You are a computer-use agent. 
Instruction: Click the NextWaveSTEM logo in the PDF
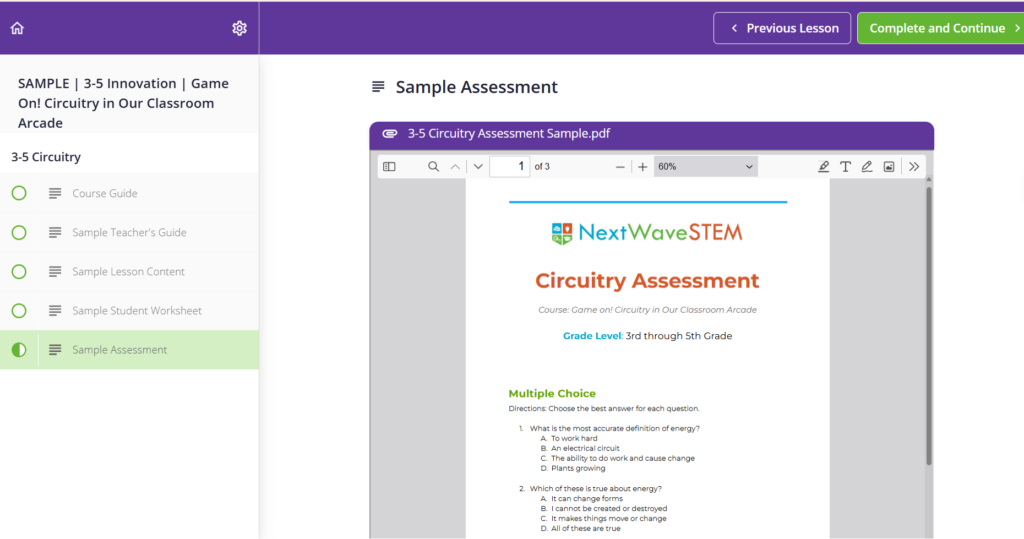(x=647, y=233)
